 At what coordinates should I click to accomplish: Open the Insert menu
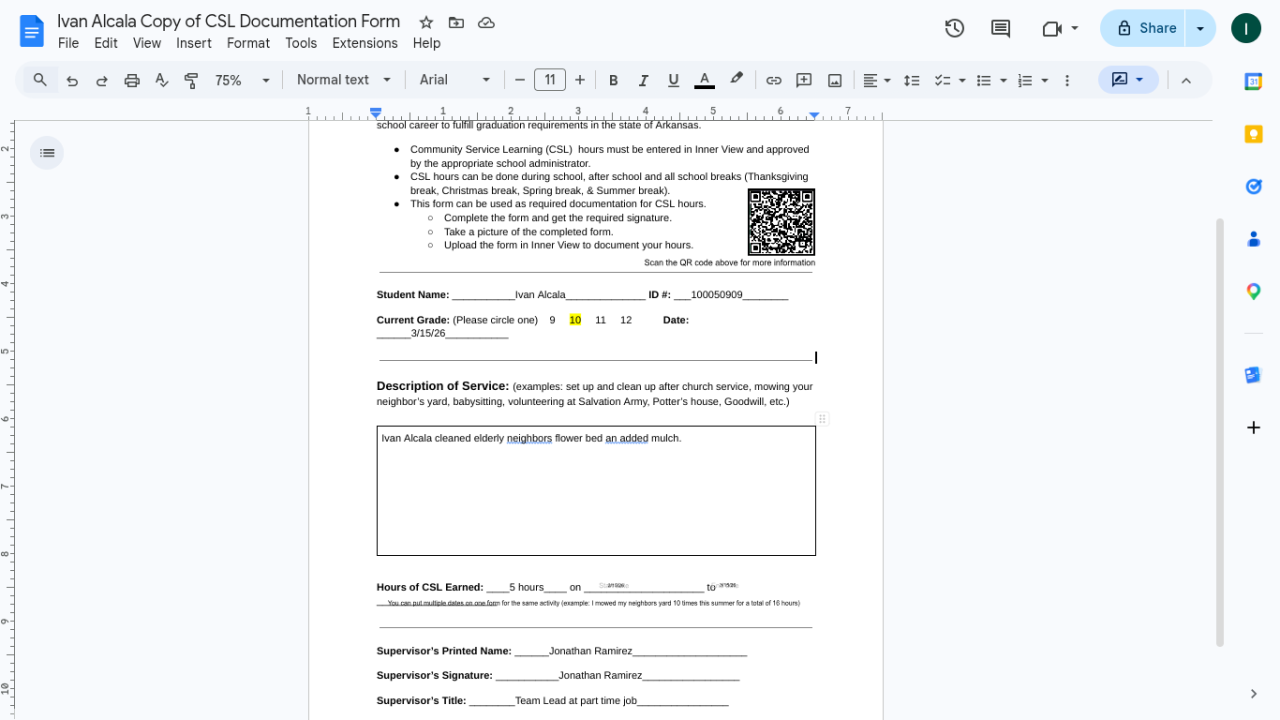[x=193, y=43]
